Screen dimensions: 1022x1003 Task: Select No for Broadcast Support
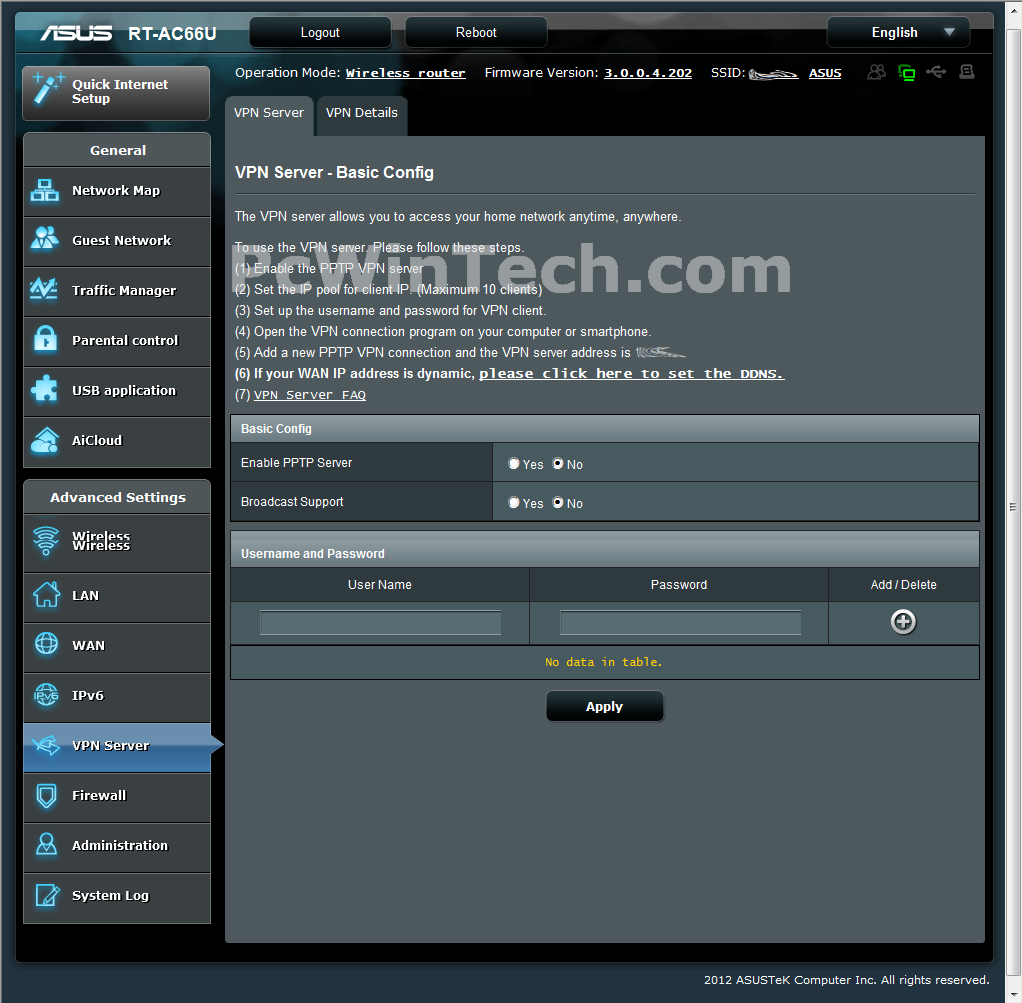tap(558, 502)
